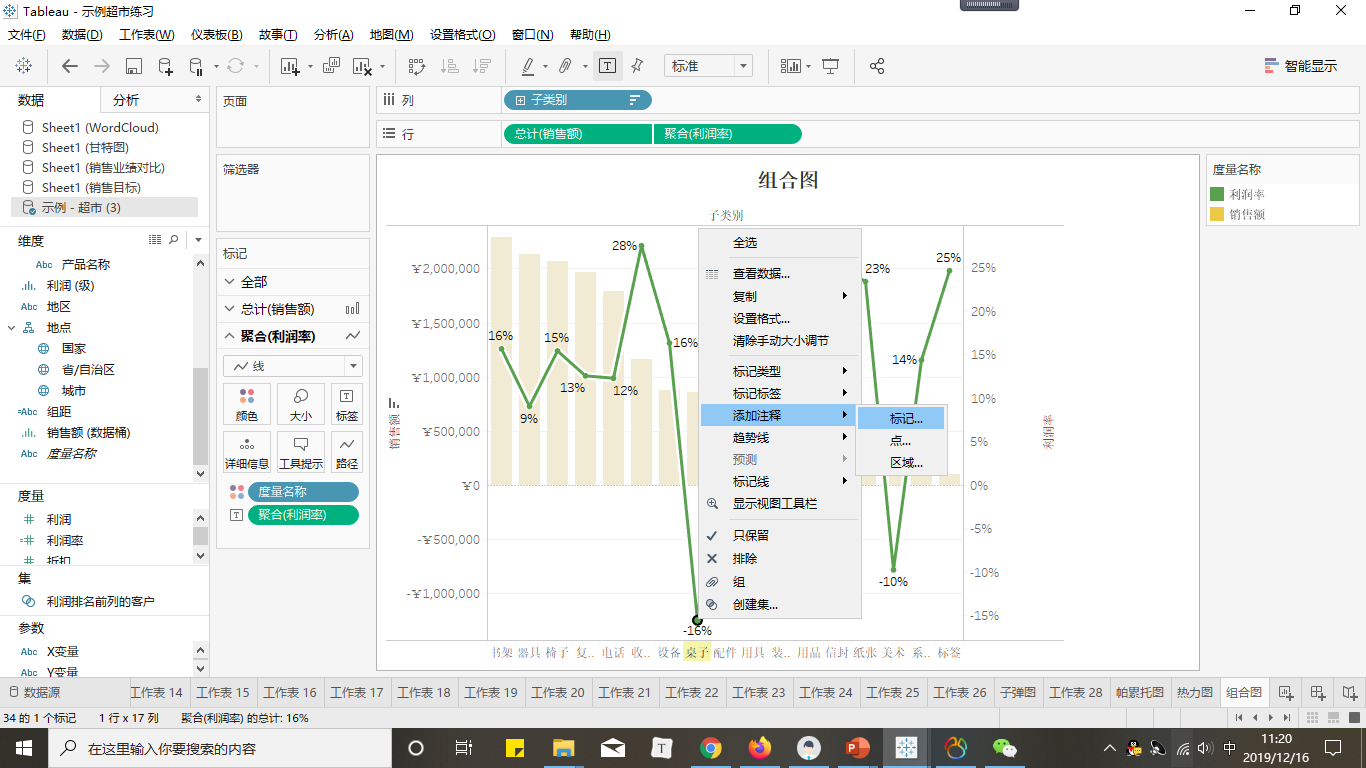
Task: Open the dimensions pane dropdown arrow
Action: coord(198,240)
